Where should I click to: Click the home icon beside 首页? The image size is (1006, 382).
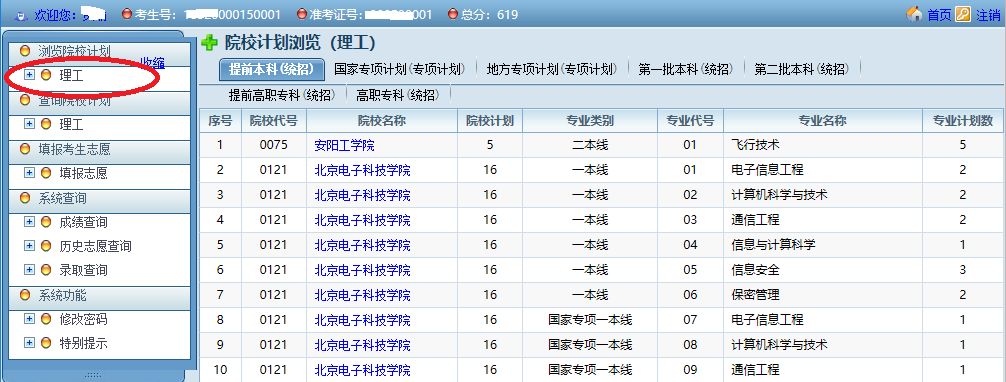[914, 14]
